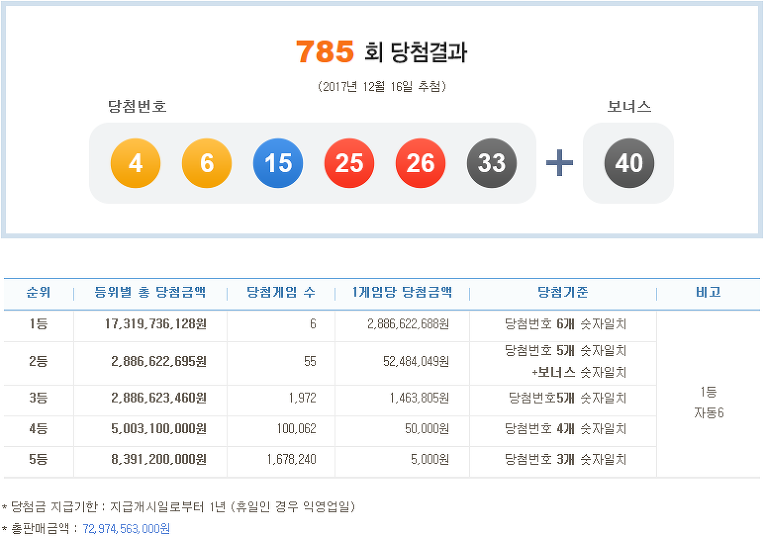
Task: Select the red number 25 ball
Action: click(x=349, y=163)
